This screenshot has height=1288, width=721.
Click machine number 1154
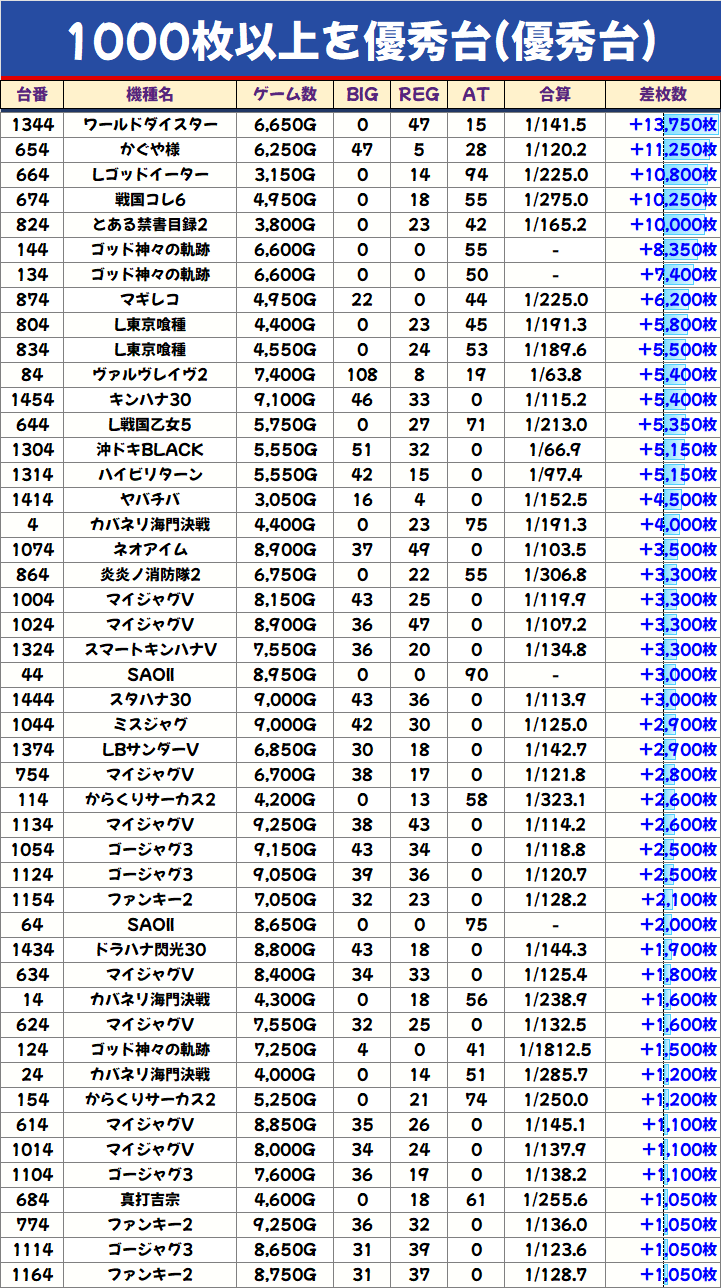click(32, 900)
